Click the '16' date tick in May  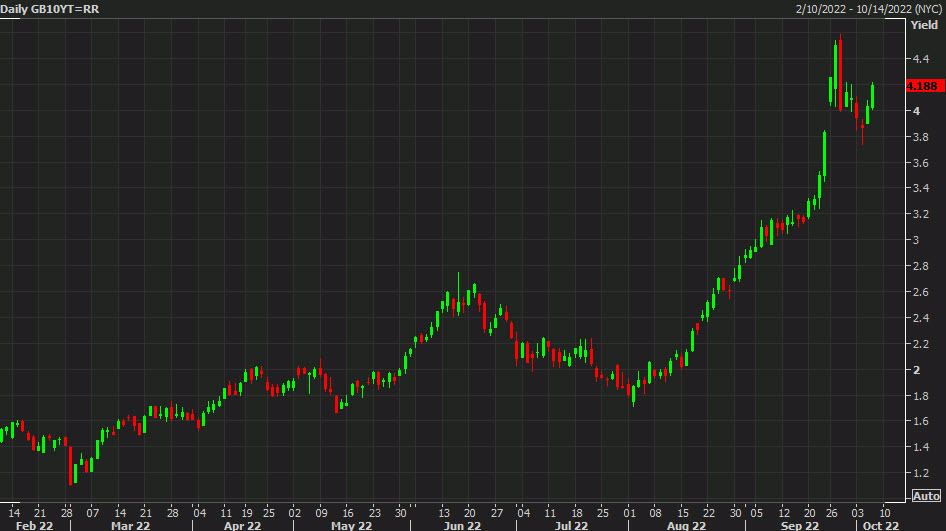(x=348, y=513)
